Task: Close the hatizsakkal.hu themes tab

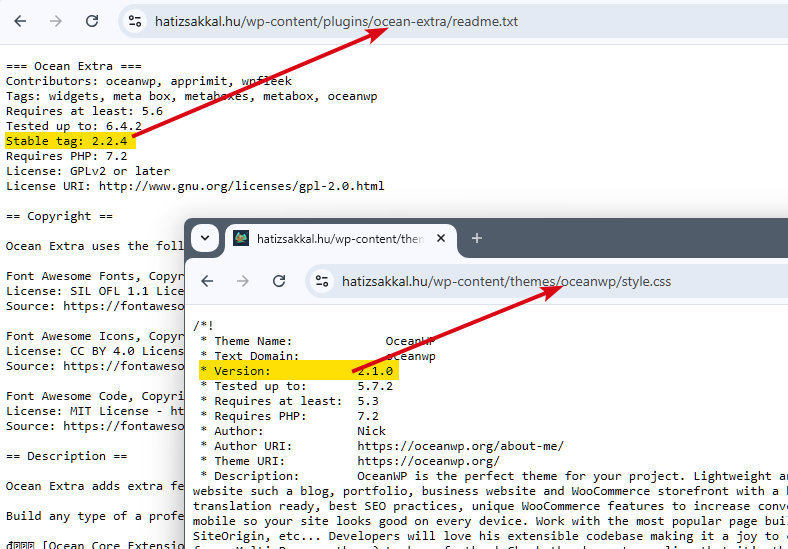Action: click(x=441, y=238)
